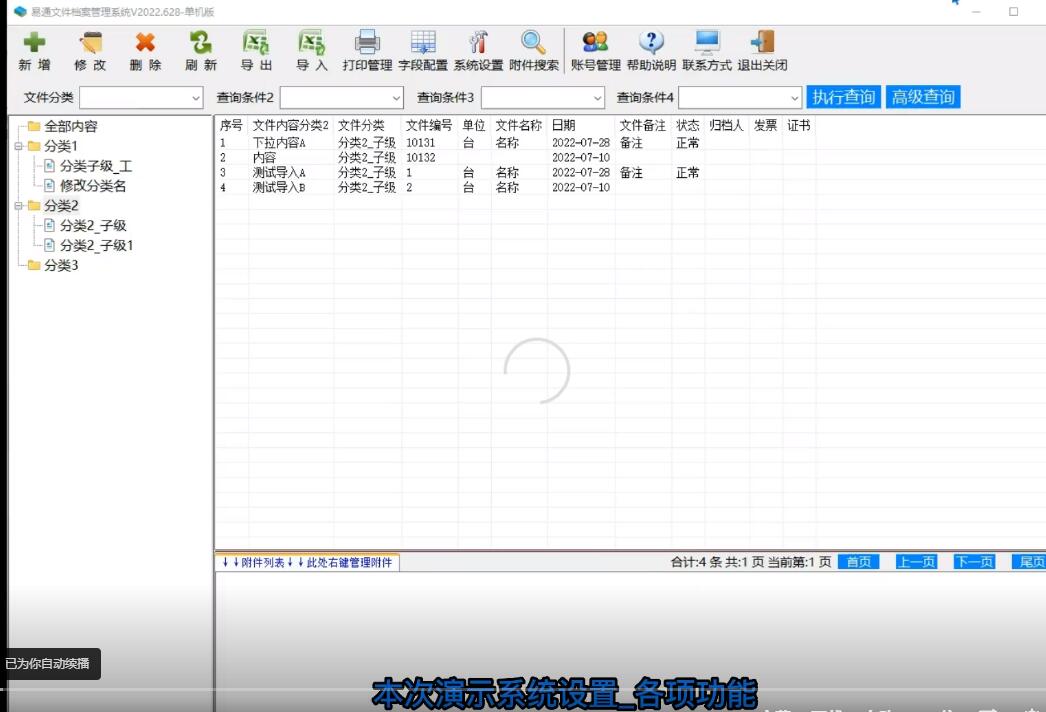Click the 文件编号 column header

coord(429,125)
